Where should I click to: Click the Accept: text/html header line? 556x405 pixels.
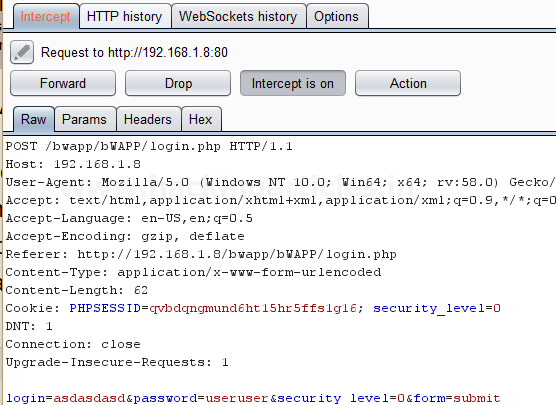pyautogui.click(x=280, y=200)
